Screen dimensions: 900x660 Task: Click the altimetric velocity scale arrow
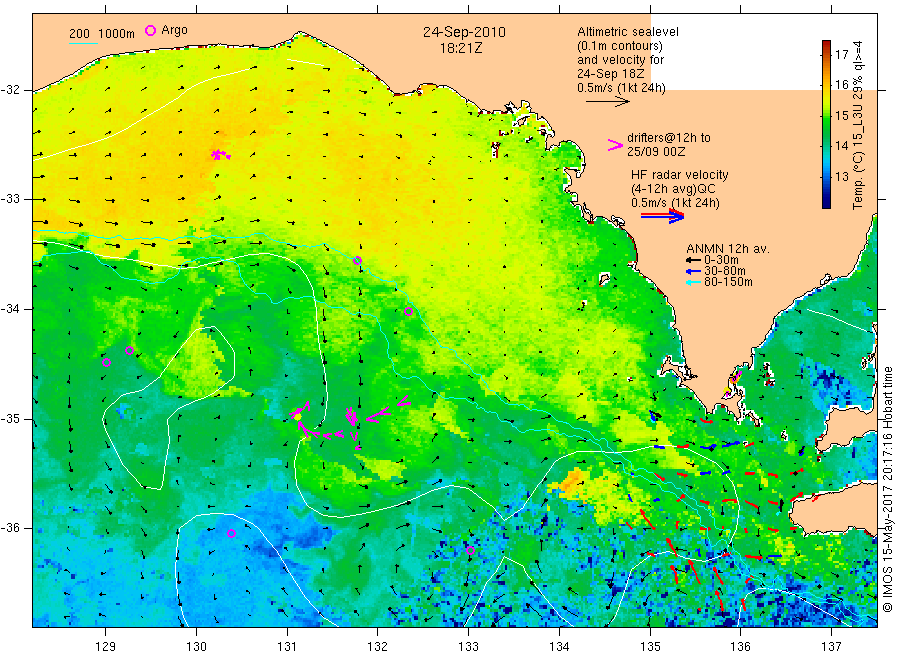[x=607, y=102]
